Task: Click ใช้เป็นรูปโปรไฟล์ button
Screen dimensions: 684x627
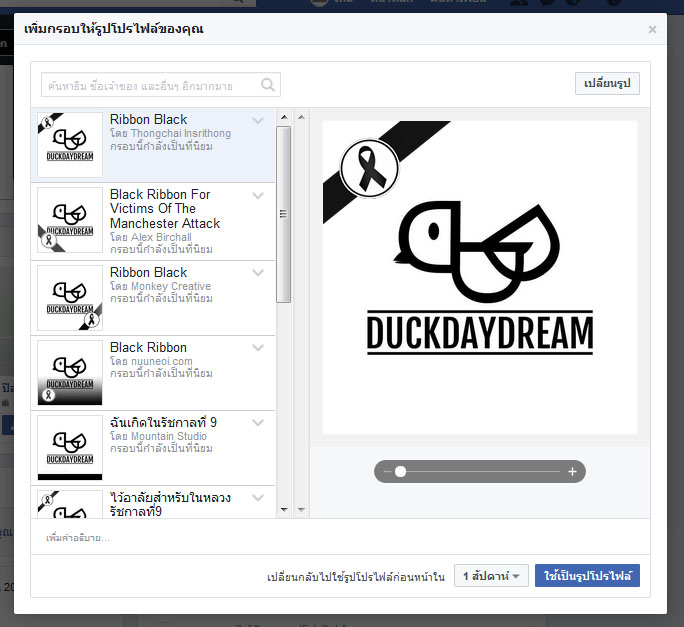Action: 587,576
